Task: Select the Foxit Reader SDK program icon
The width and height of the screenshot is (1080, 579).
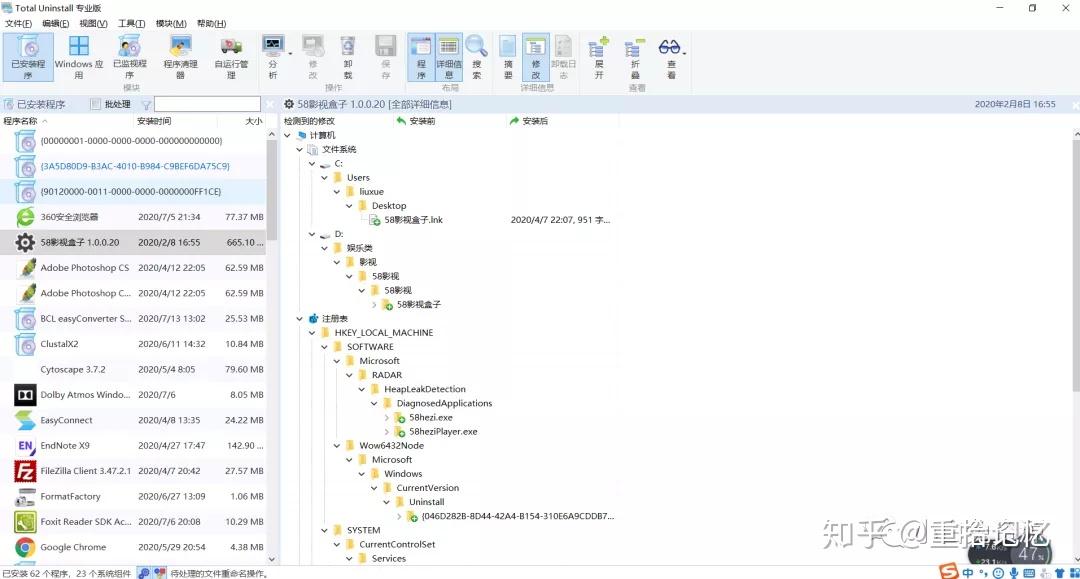Action: pyautogui.click(x=25, y=522)
